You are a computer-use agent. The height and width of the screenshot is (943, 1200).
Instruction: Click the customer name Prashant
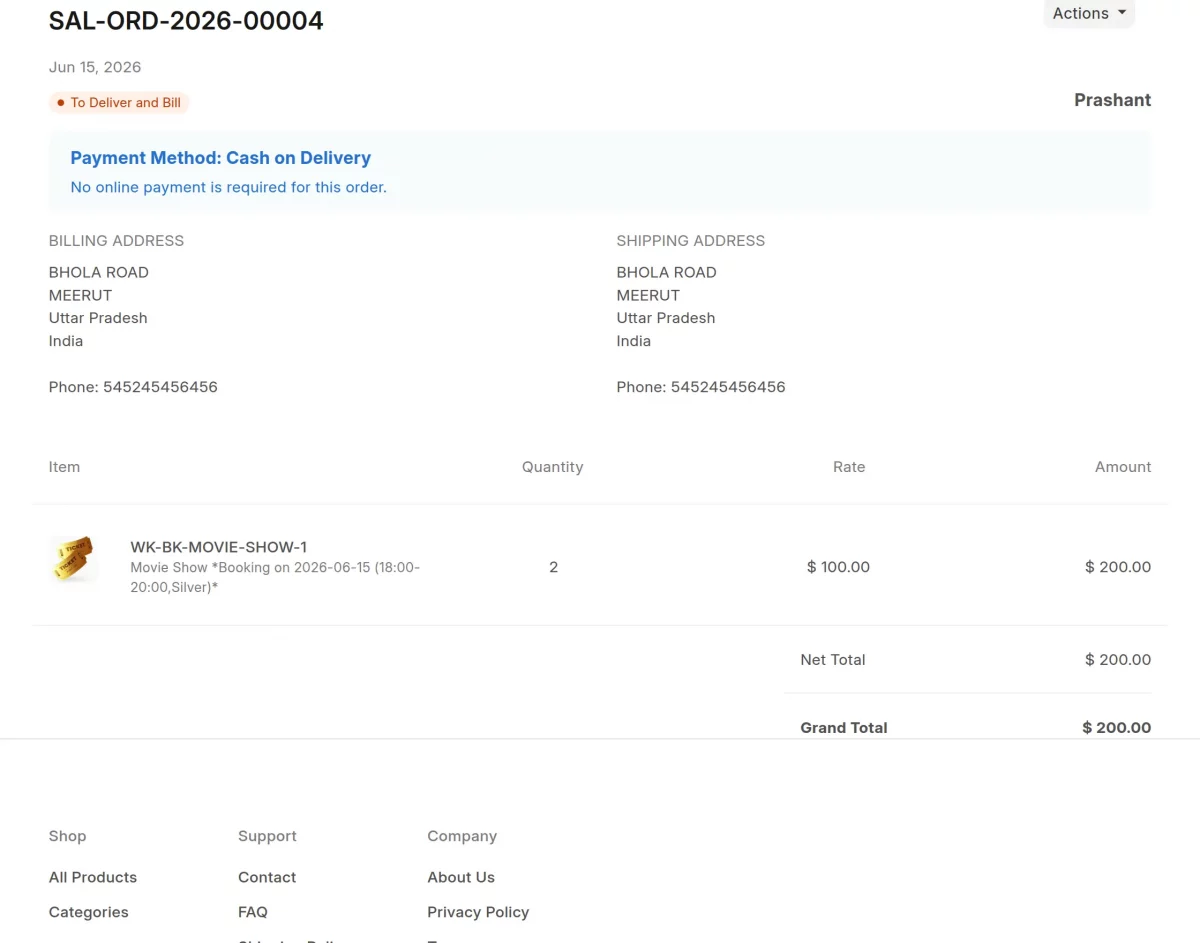point(1112,100)
